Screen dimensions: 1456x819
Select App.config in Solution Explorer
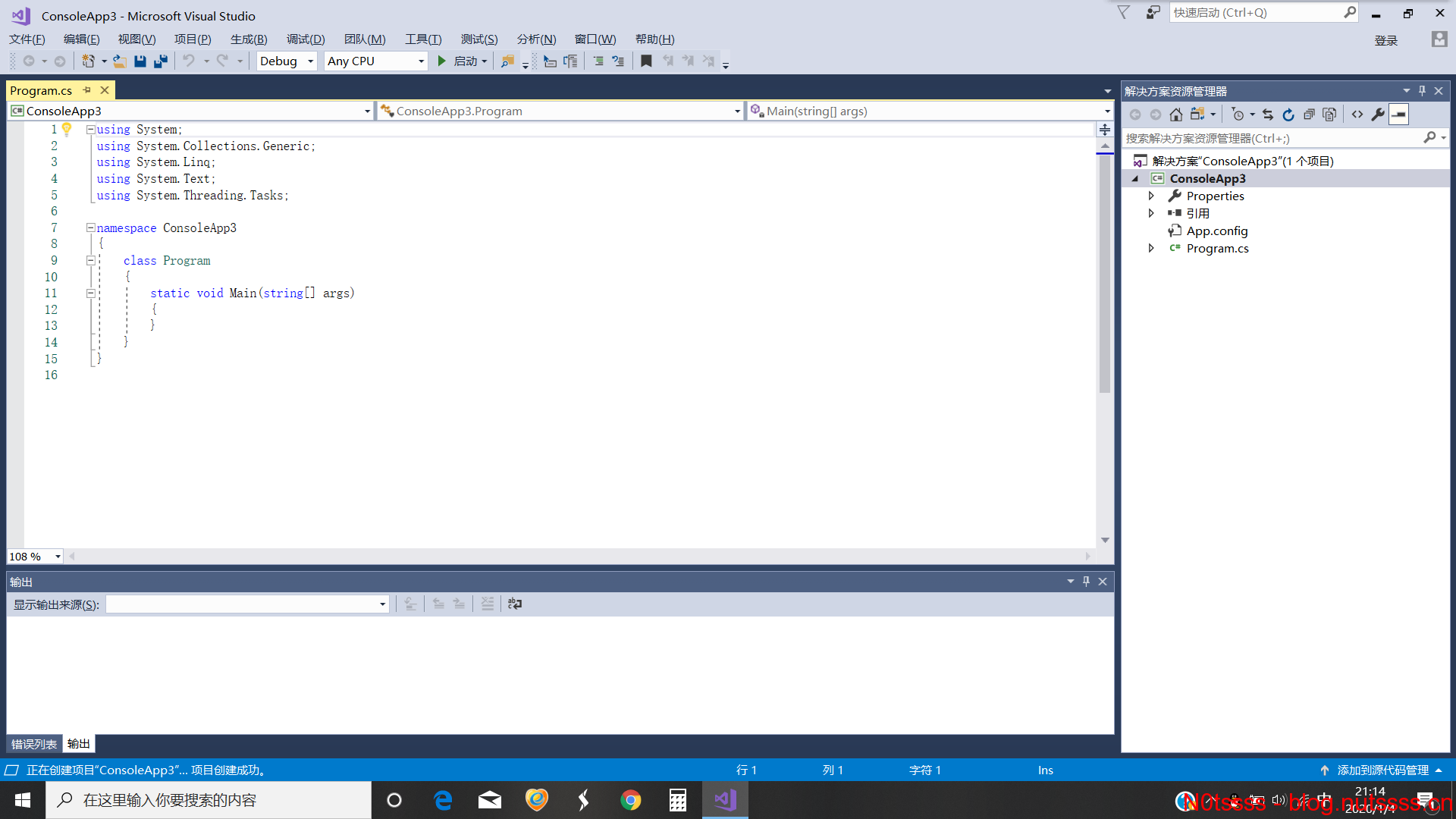click(x=1217, y=231)
